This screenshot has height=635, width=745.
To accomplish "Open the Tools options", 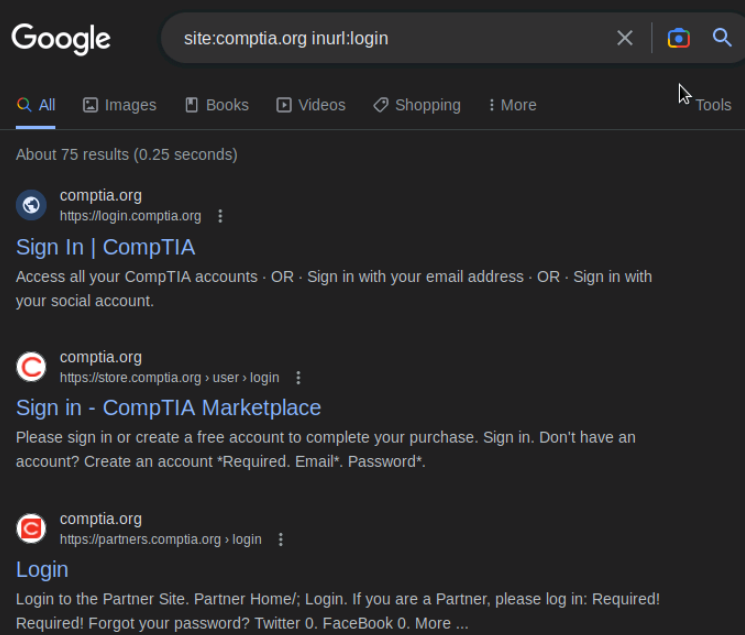I will (x=713, y=105).
